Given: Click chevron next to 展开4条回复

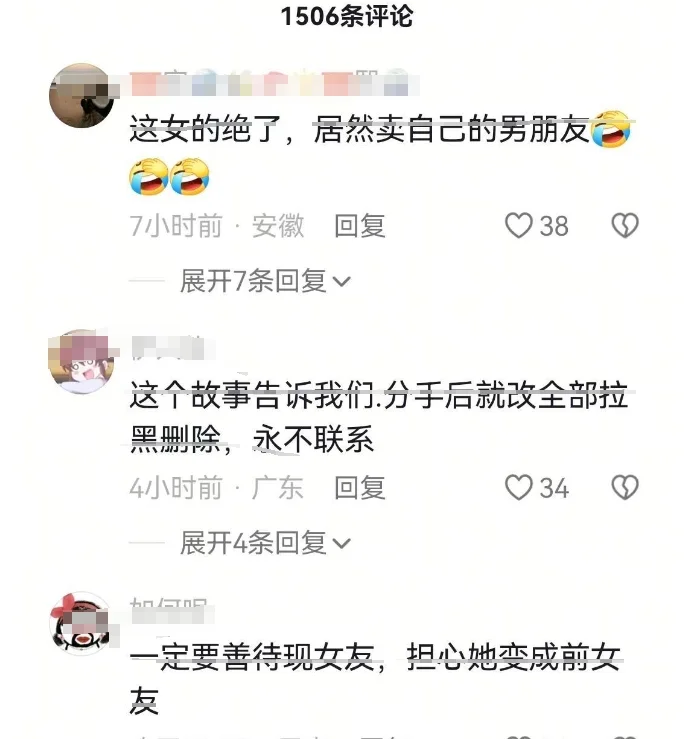Looking at the screenshot, I should (x=341, y=544).
